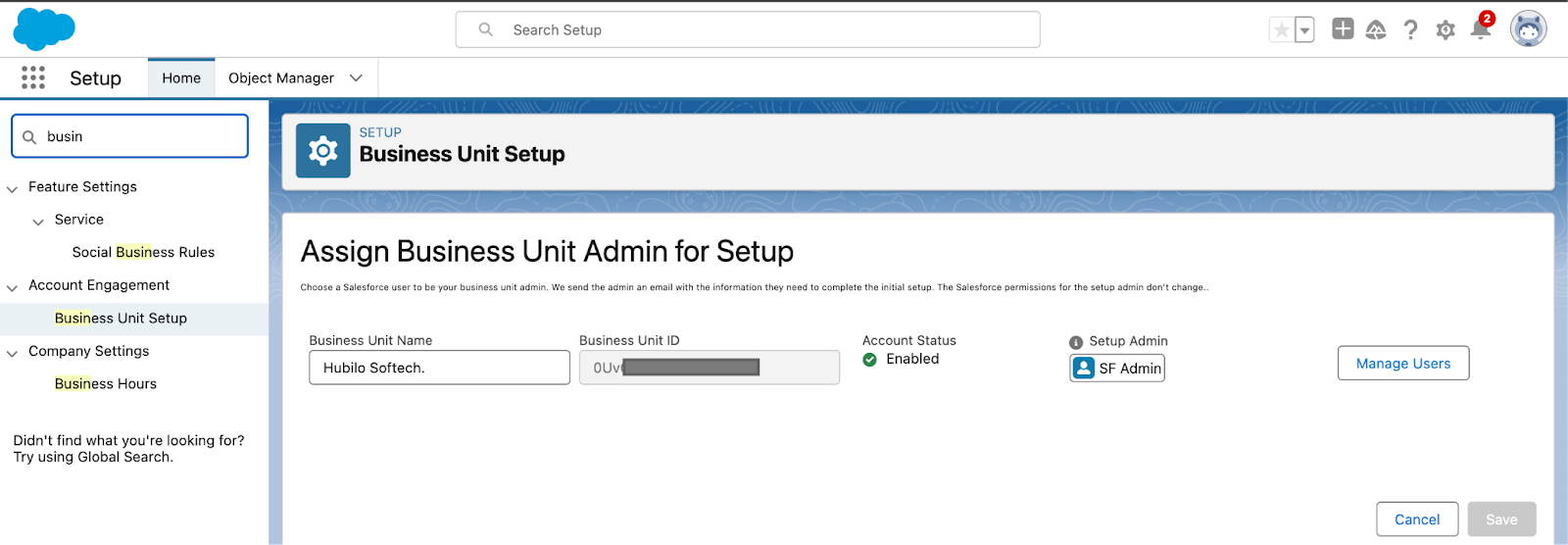Collapse the Company Settings section
This screenshot has width=1568, height=545.
pyautogui.click(x=13, y=353)
